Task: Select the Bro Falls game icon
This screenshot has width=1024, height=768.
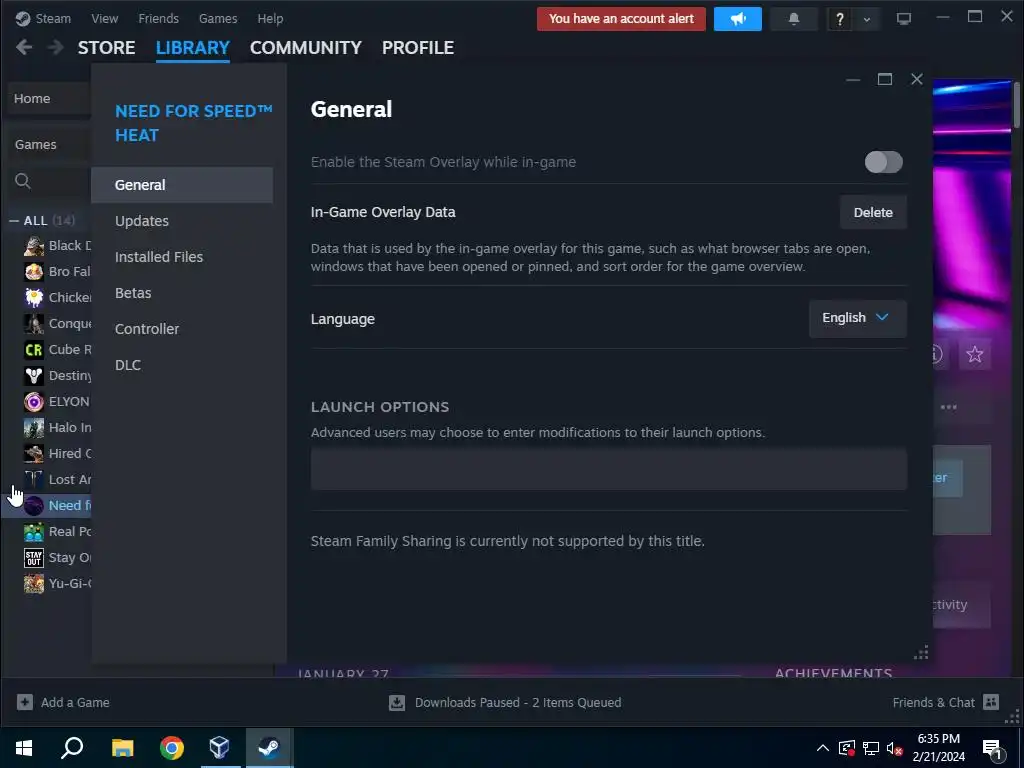Action: [x=34, y=272]
